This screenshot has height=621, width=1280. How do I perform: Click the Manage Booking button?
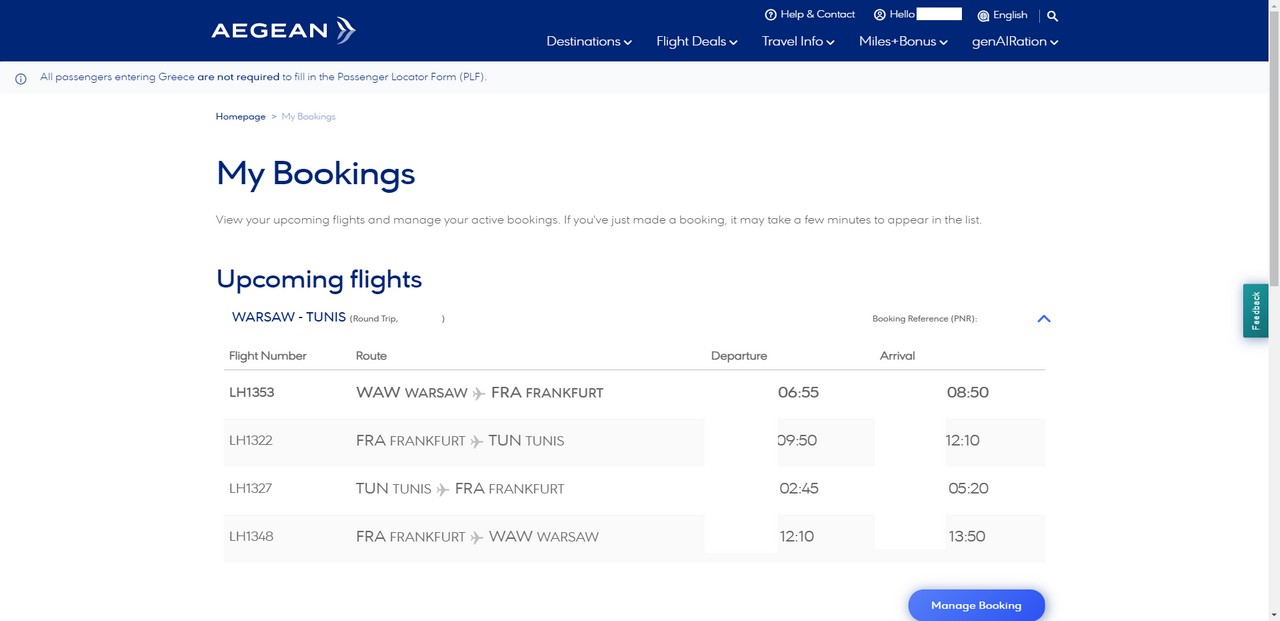[x=976, y=605]
